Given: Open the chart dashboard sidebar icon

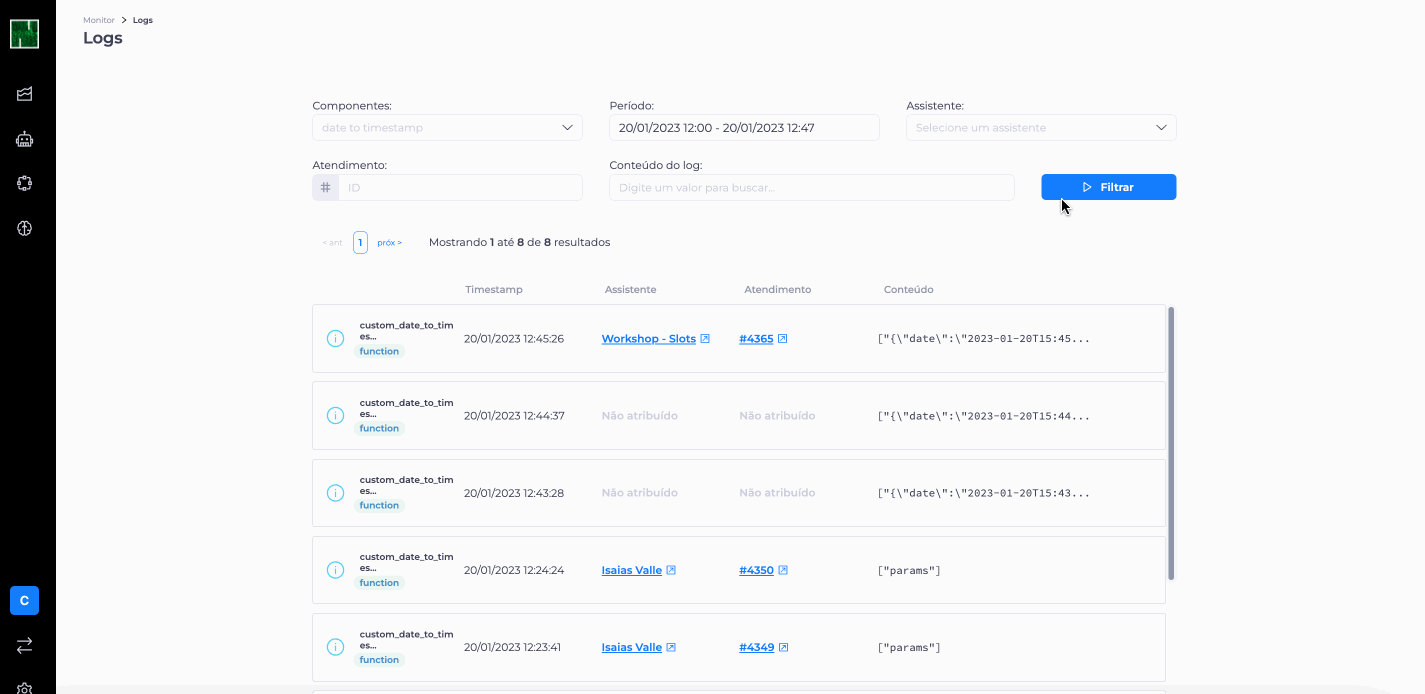Looking at the screenshot, I should tap(25, 94).
